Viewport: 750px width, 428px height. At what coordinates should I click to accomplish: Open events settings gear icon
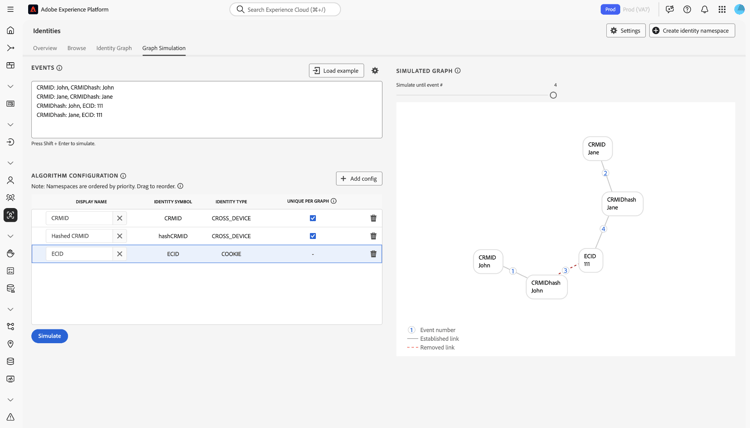point(375,71)
